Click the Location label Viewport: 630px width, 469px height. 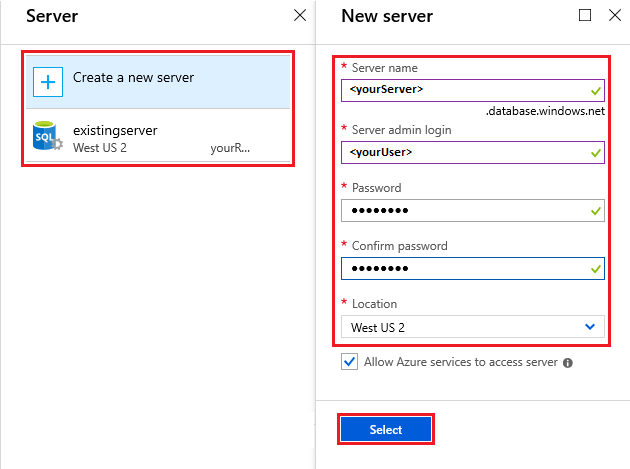click(x=374, y=304)
